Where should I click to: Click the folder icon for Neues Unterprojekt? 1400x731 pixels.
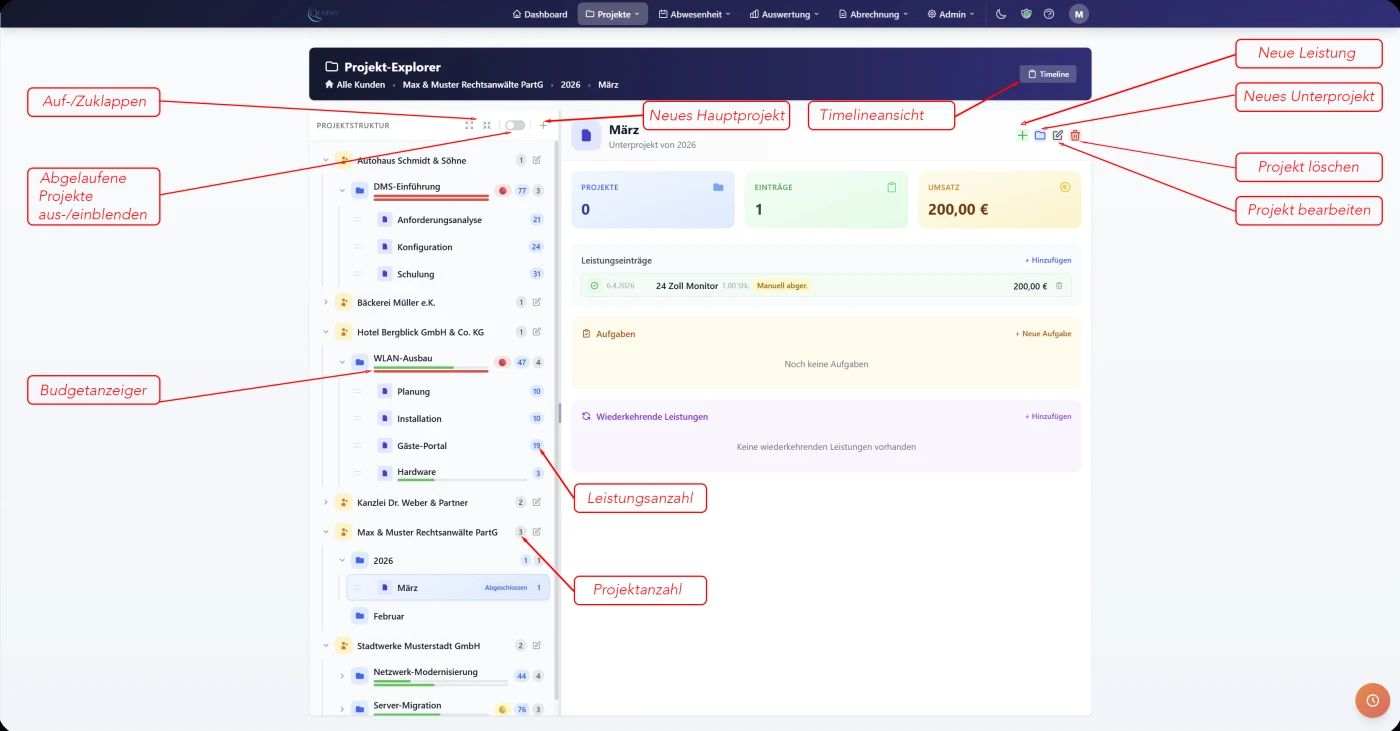(x=1040, y=135)
